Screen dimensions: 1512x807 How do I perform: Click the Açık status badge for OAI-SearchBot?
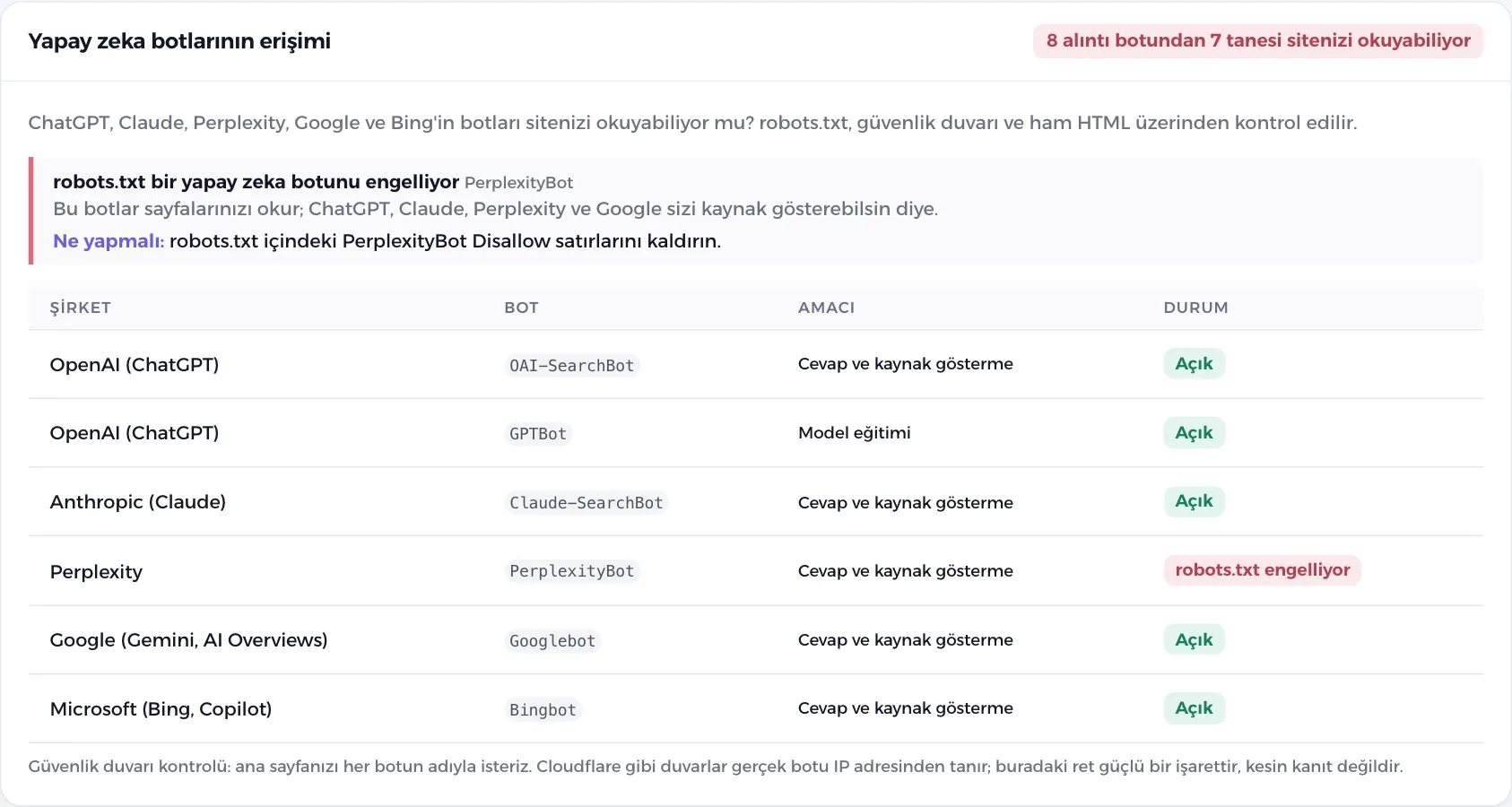[1194, 364]
